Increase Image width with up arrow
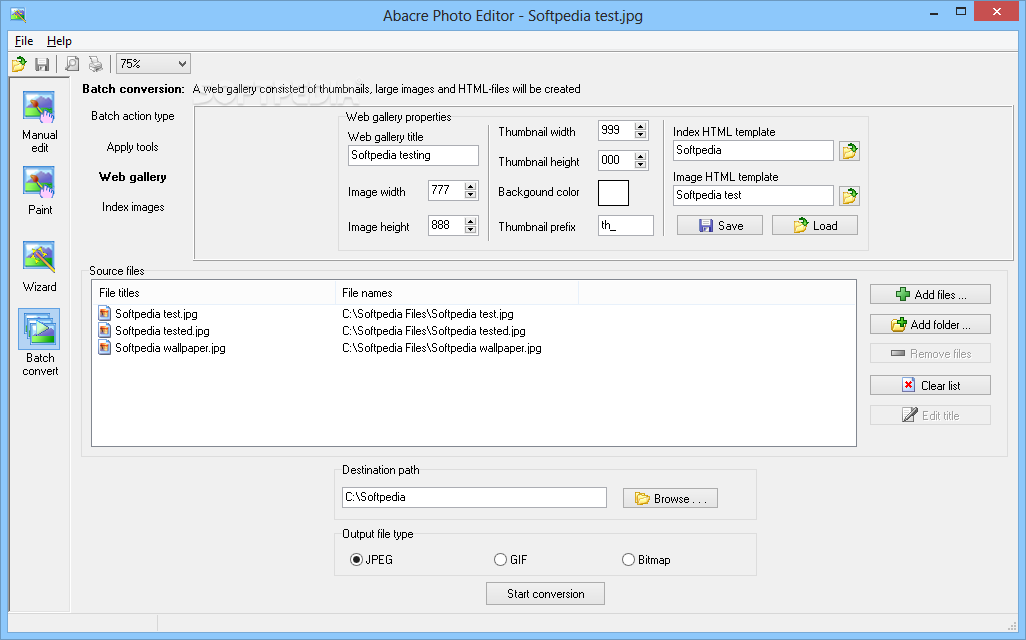Viewport: 1026px width, 640px height. [x=470, y=186]
